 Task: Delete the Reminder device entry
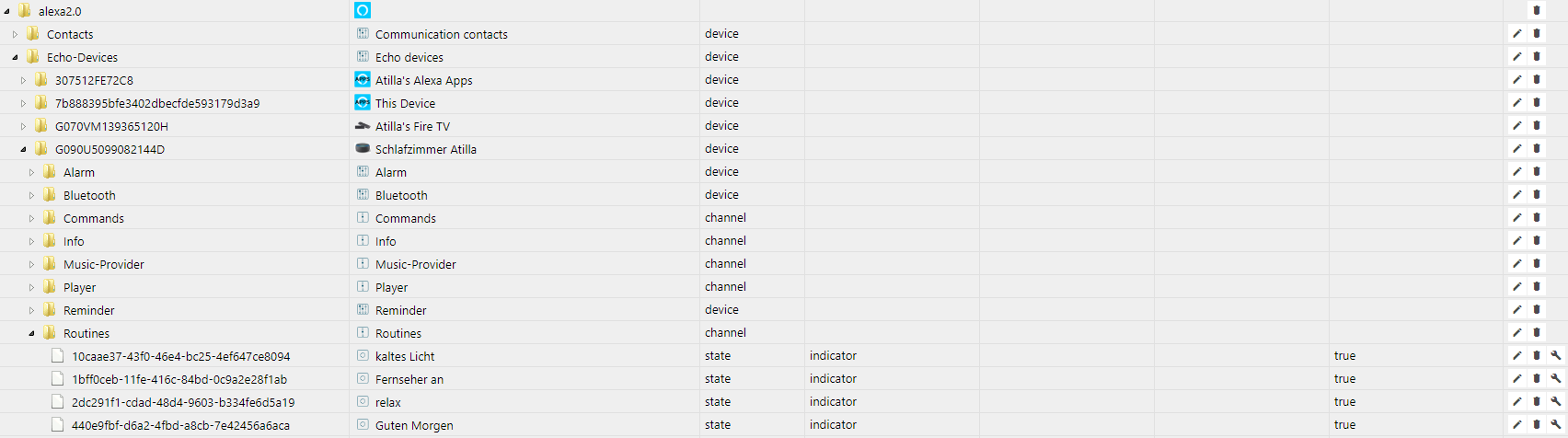click(1537, 310)
